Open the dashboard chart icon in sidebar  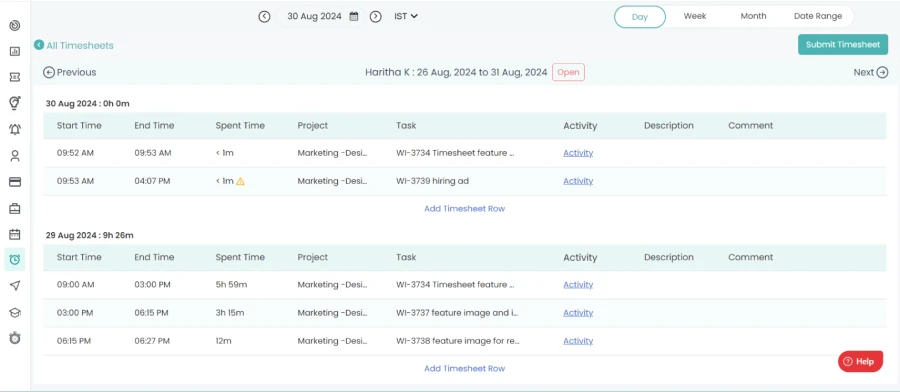(15, 51)
